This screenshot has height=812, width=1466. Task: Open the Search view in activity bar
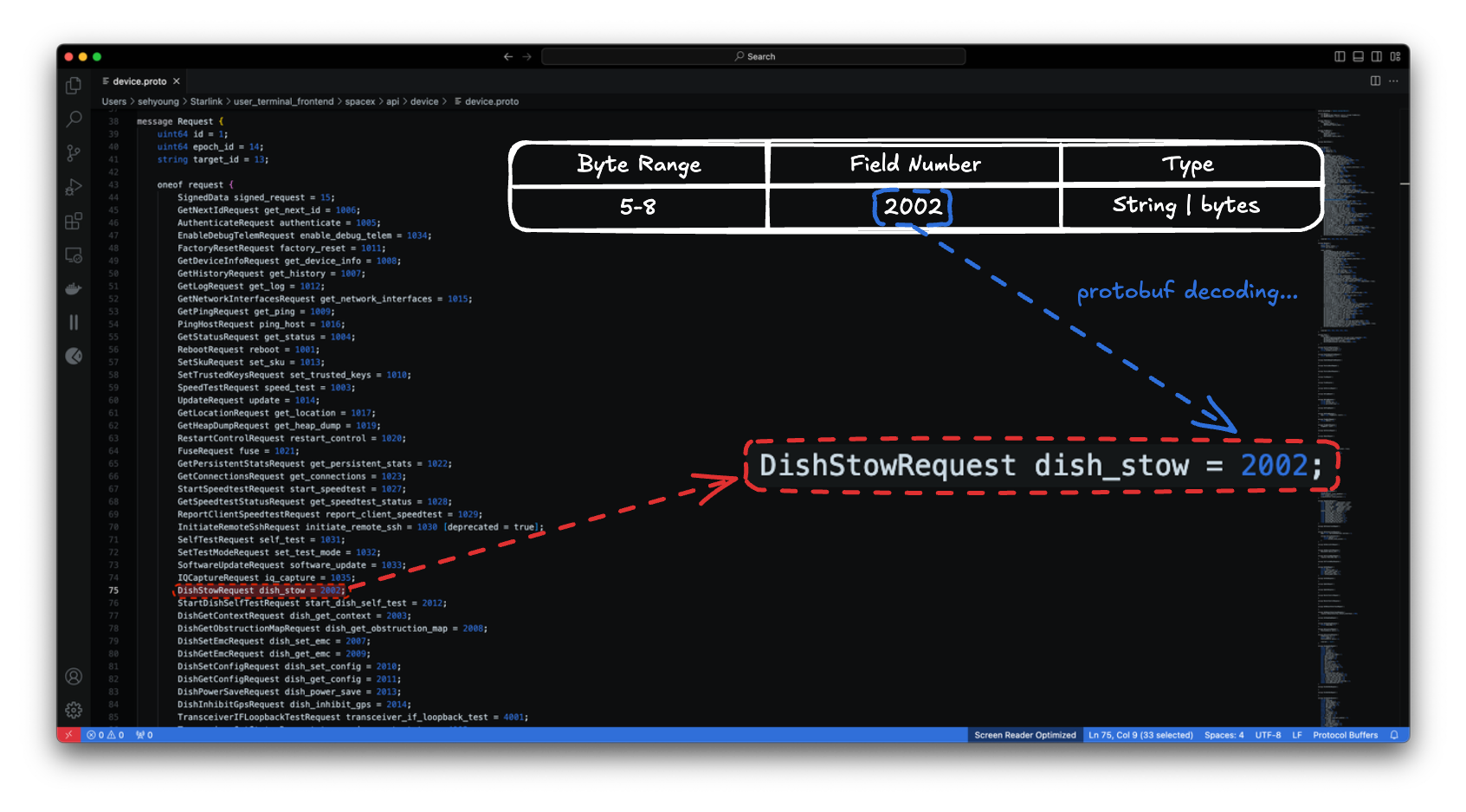coord(74,119)
